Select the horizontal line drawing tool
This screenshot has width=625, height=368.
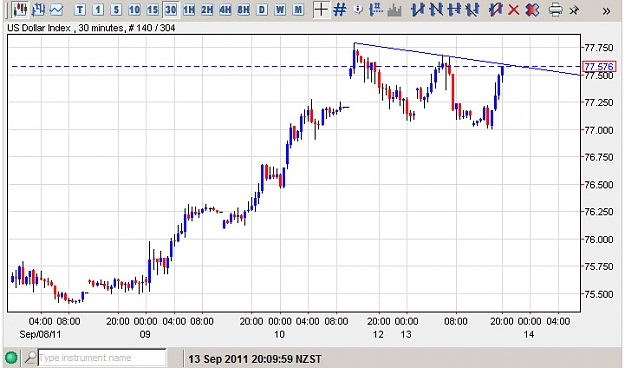pyautogui.click(x=454, y=10)
